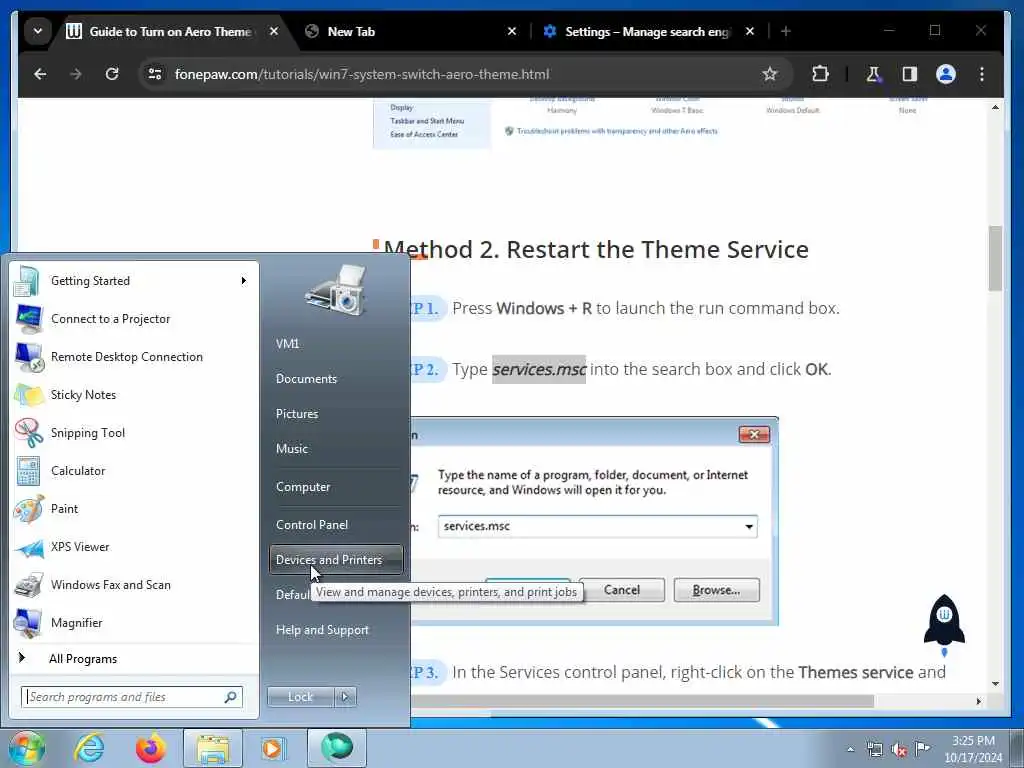Launch XPS Viewer

click(x=134, y=547)
